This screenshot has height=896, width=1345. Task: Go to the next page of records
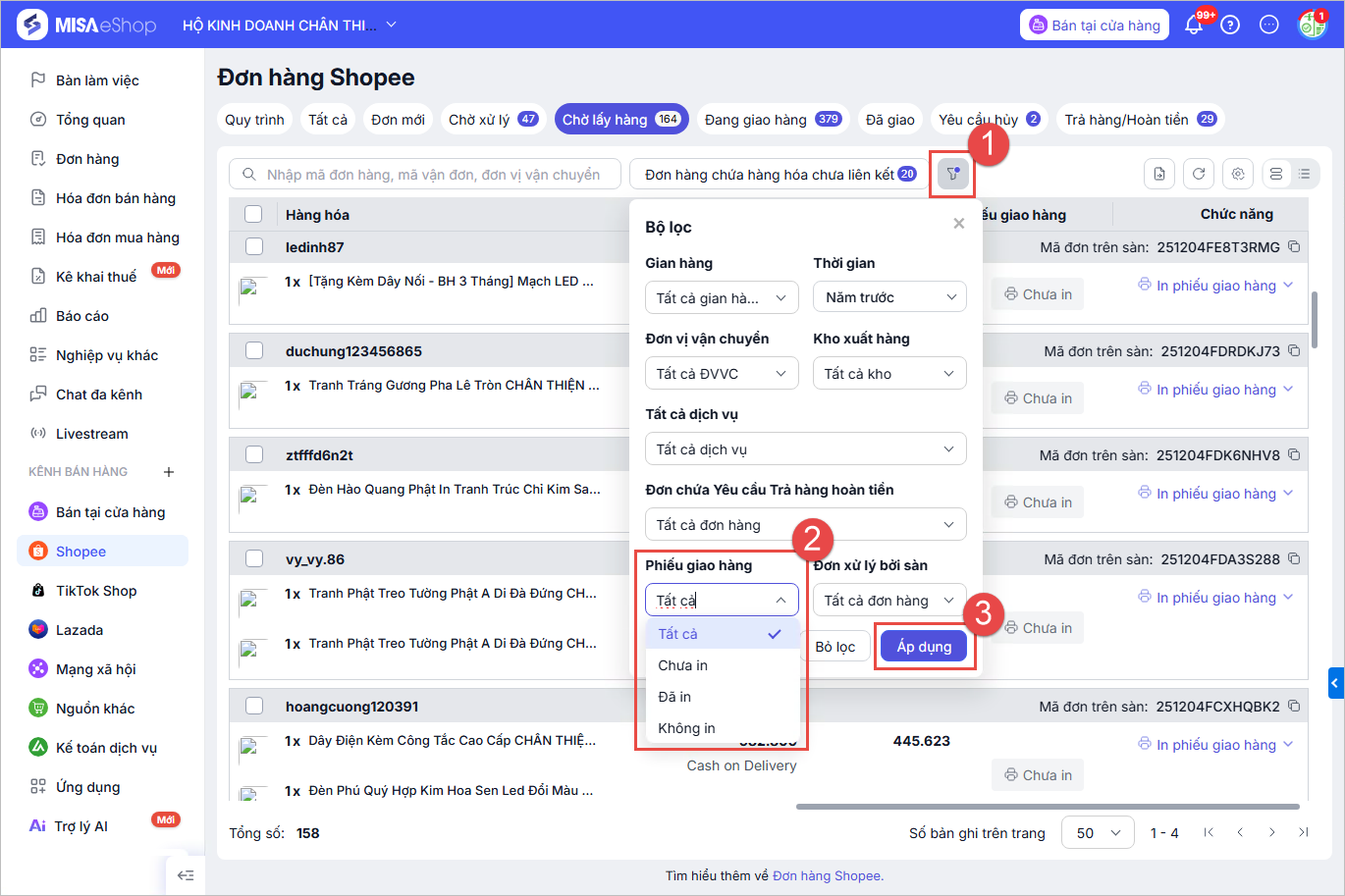[1271, 833]
